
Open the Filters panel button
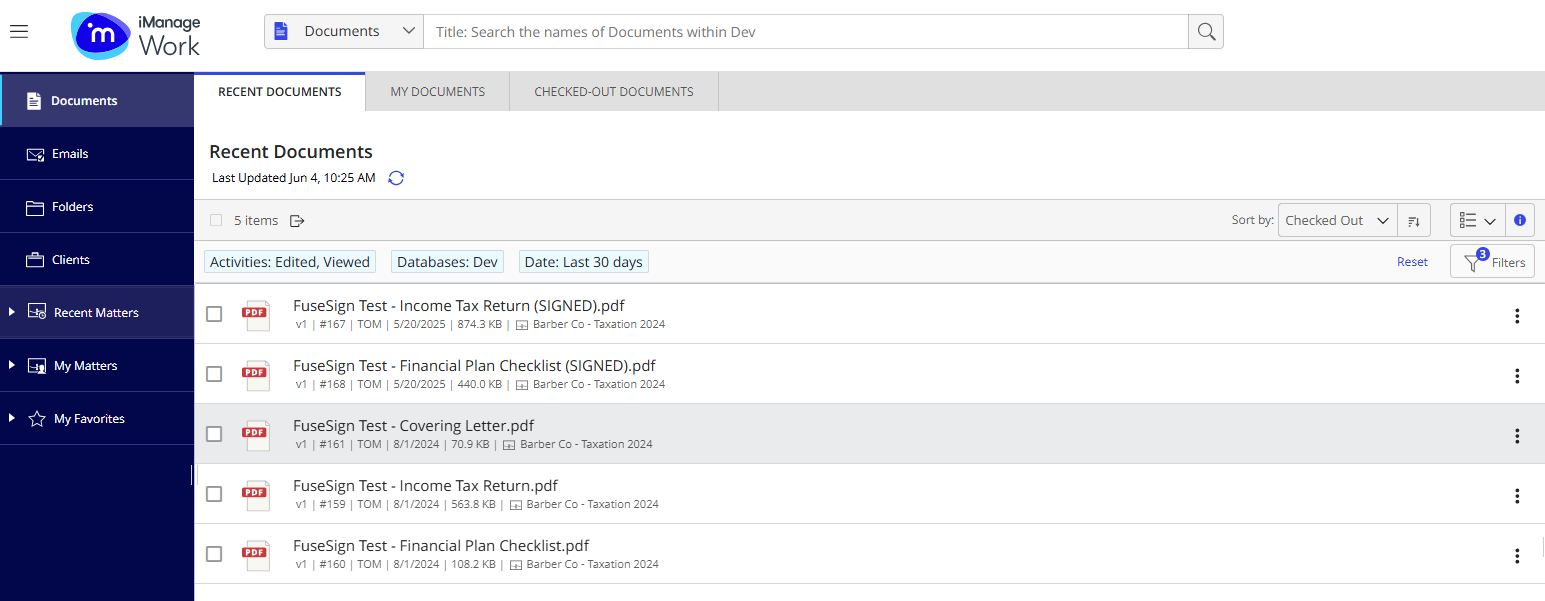[1492, 262]
